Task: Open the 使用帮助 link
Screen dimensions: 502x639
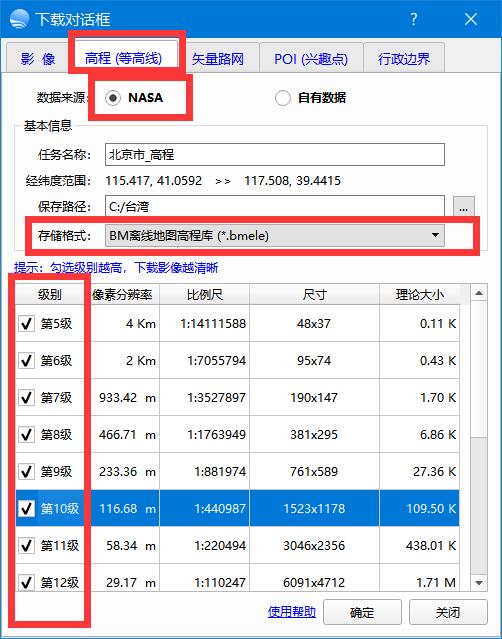Action: (x=292, y=611)
